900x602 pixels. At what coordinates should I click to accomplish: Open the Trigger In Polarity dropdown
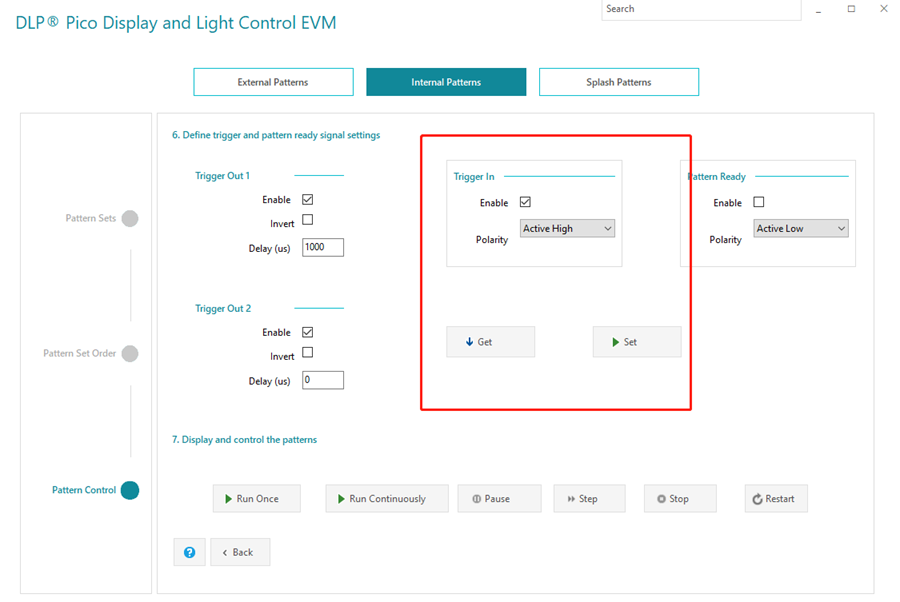point(567,228)
